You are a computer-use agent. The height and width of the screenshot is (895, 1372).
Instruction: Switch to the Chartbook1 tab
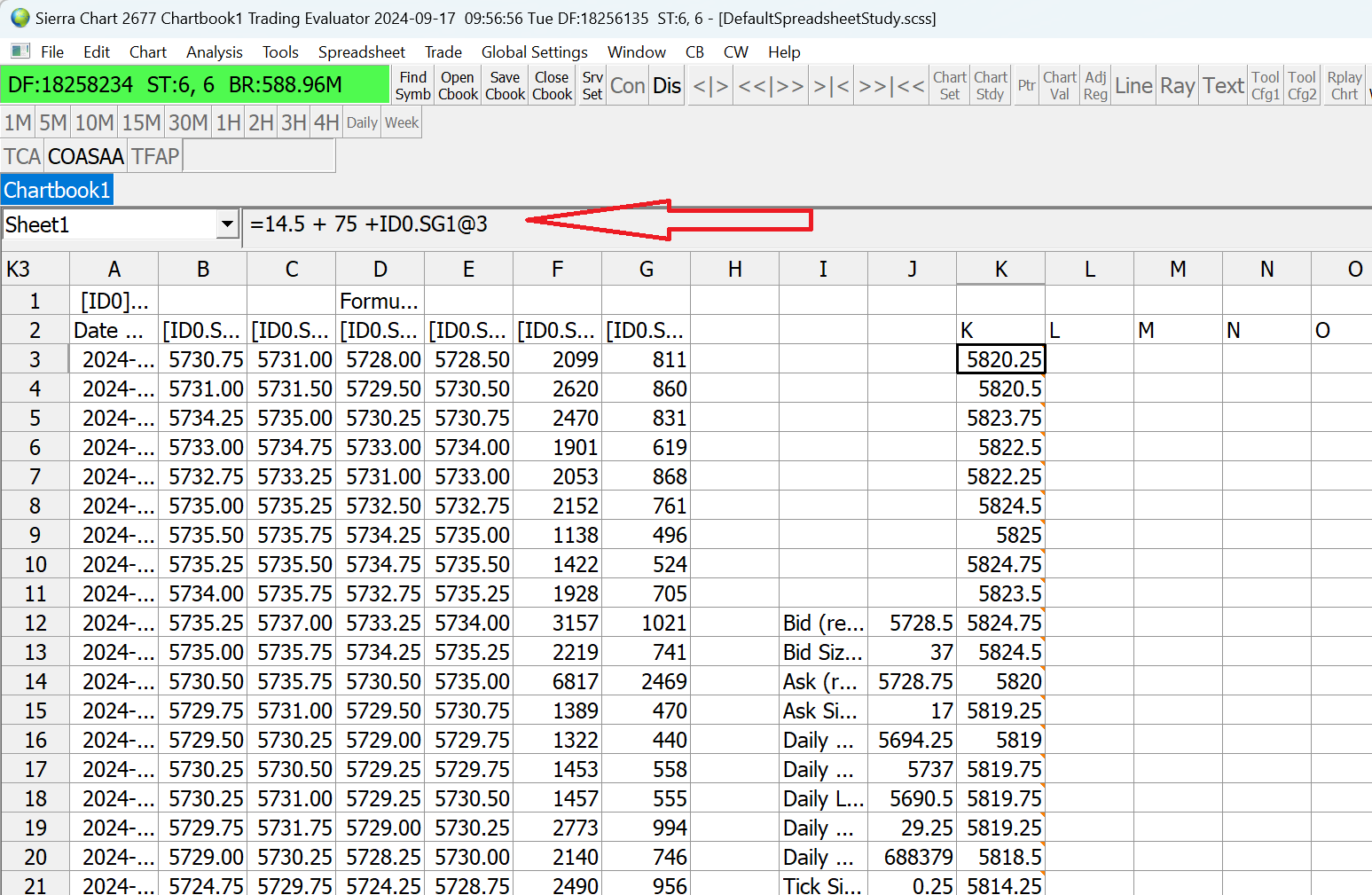[x=57, y=190]
